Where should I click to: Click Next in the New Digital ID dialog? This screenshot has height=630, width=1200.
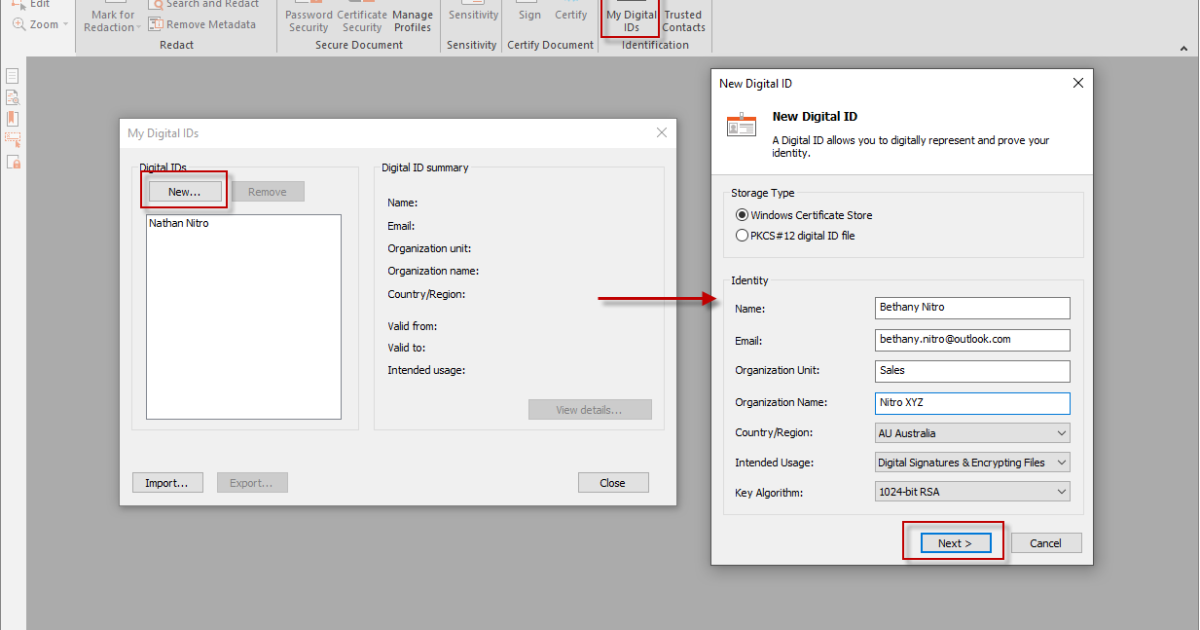[x=955, y=542]
